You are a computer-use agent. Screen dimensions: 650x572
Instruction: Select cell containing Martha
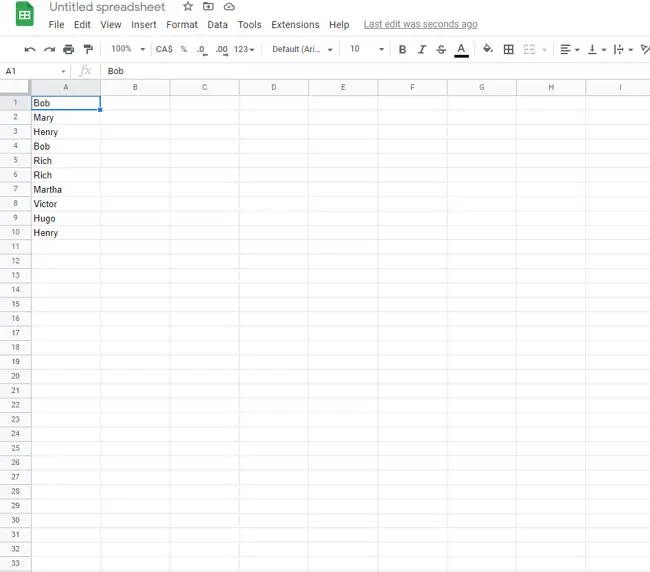[x=66, y=189]
